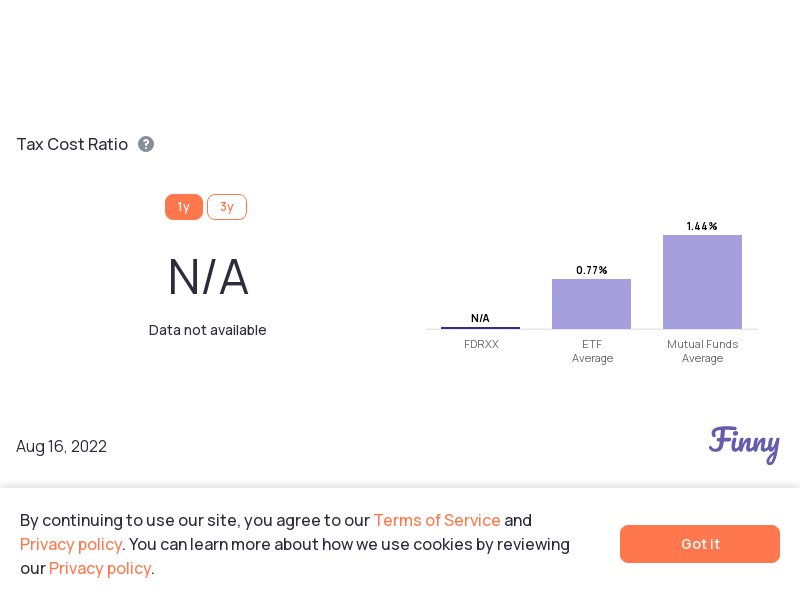Click the Aug 16, 2022 date
This screenshot has height=600, width=800.
point(61,446)
